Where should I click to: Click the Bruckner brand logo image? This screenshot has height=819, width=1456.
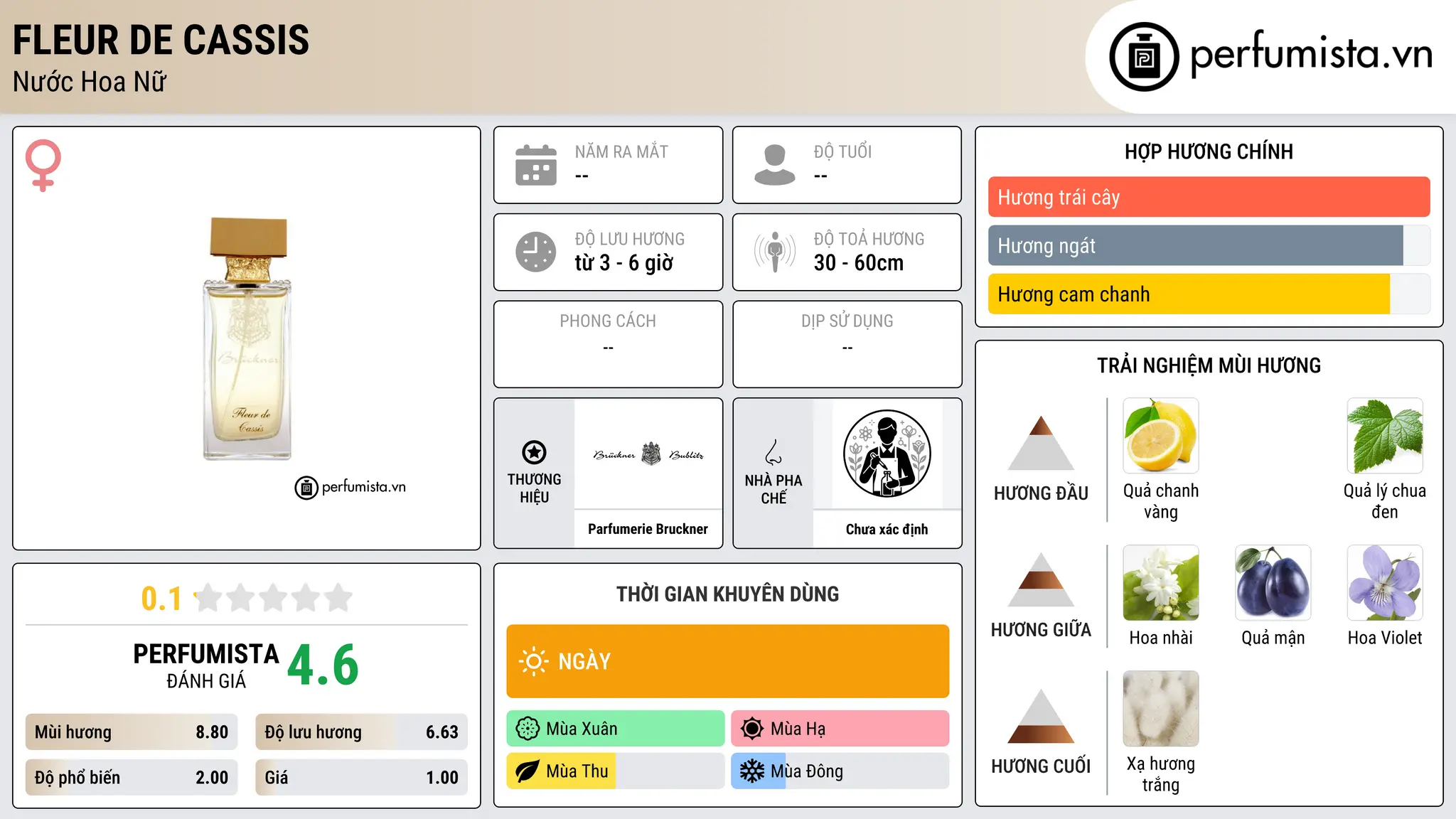tap(648, 454)
